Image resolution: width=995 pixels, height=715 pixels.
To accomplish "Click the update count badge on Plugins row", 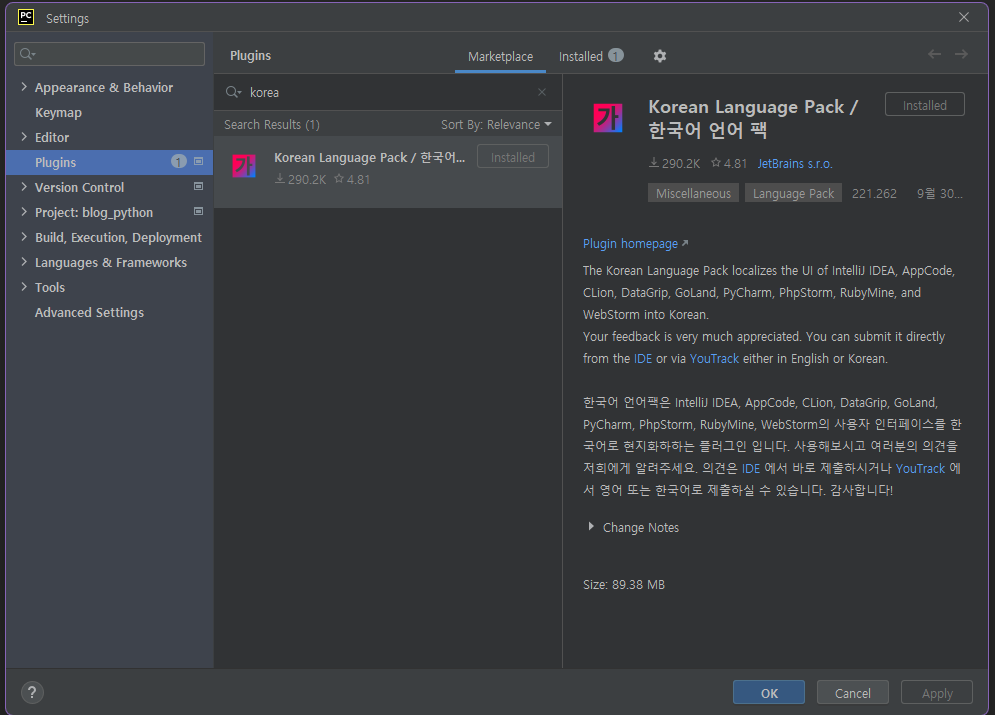I will pyautogui.click(x=178, y=162).
